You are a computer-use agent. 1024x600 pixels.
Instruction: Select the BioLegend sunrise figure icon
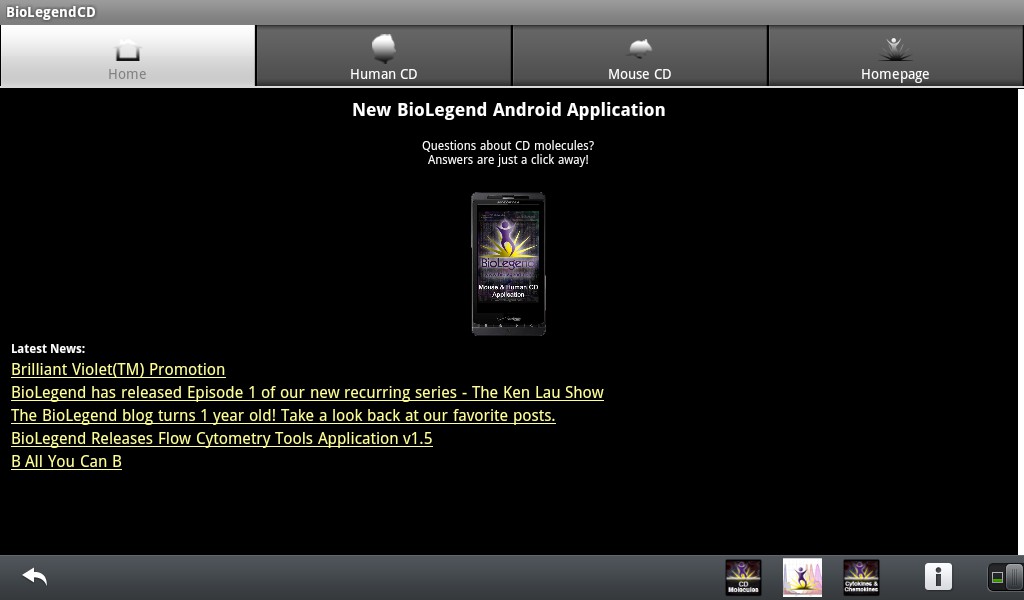pyautogui.click(x=802, y=577)
